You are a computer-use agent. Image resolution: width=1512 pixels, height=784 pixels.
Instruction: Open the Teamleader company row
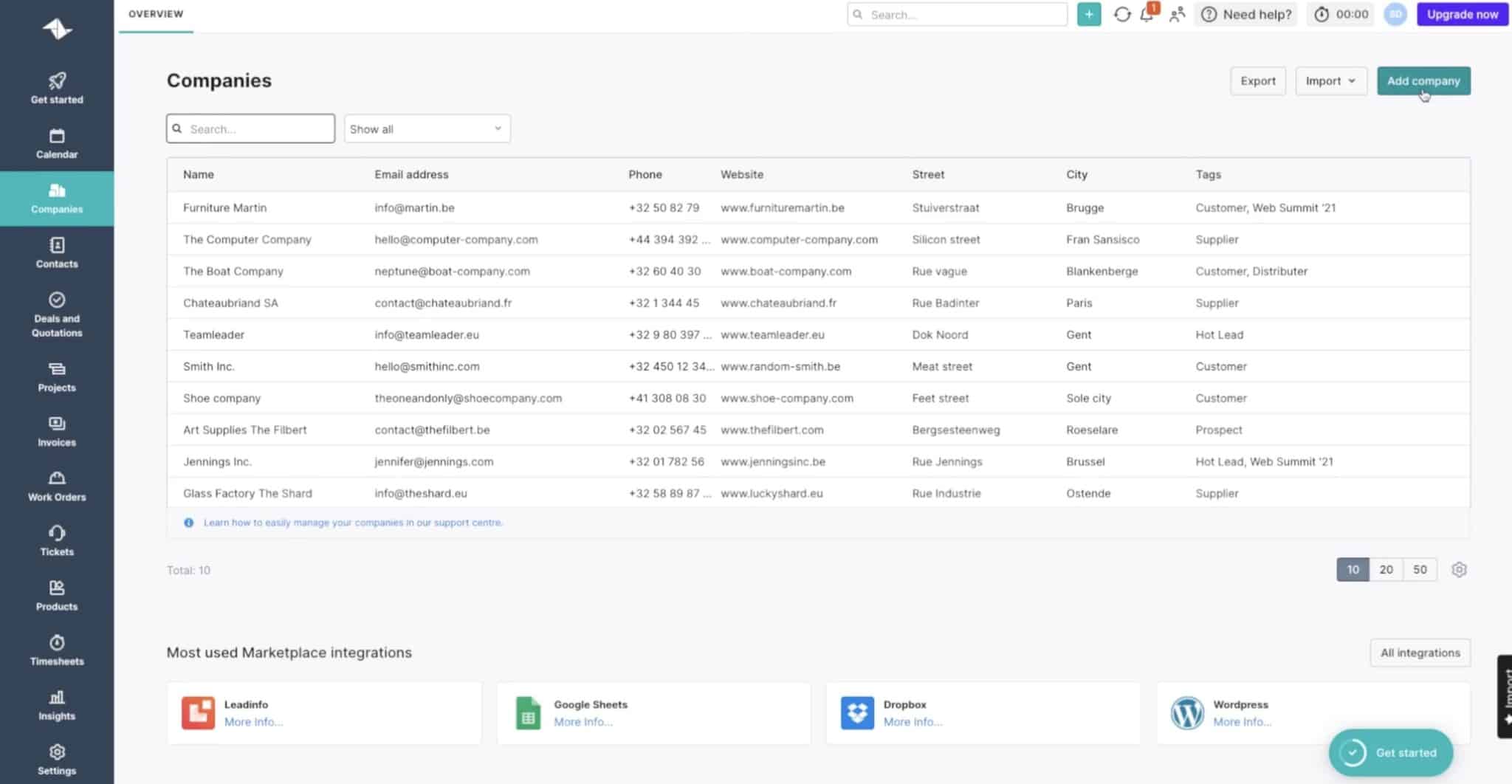coord(818,334)
